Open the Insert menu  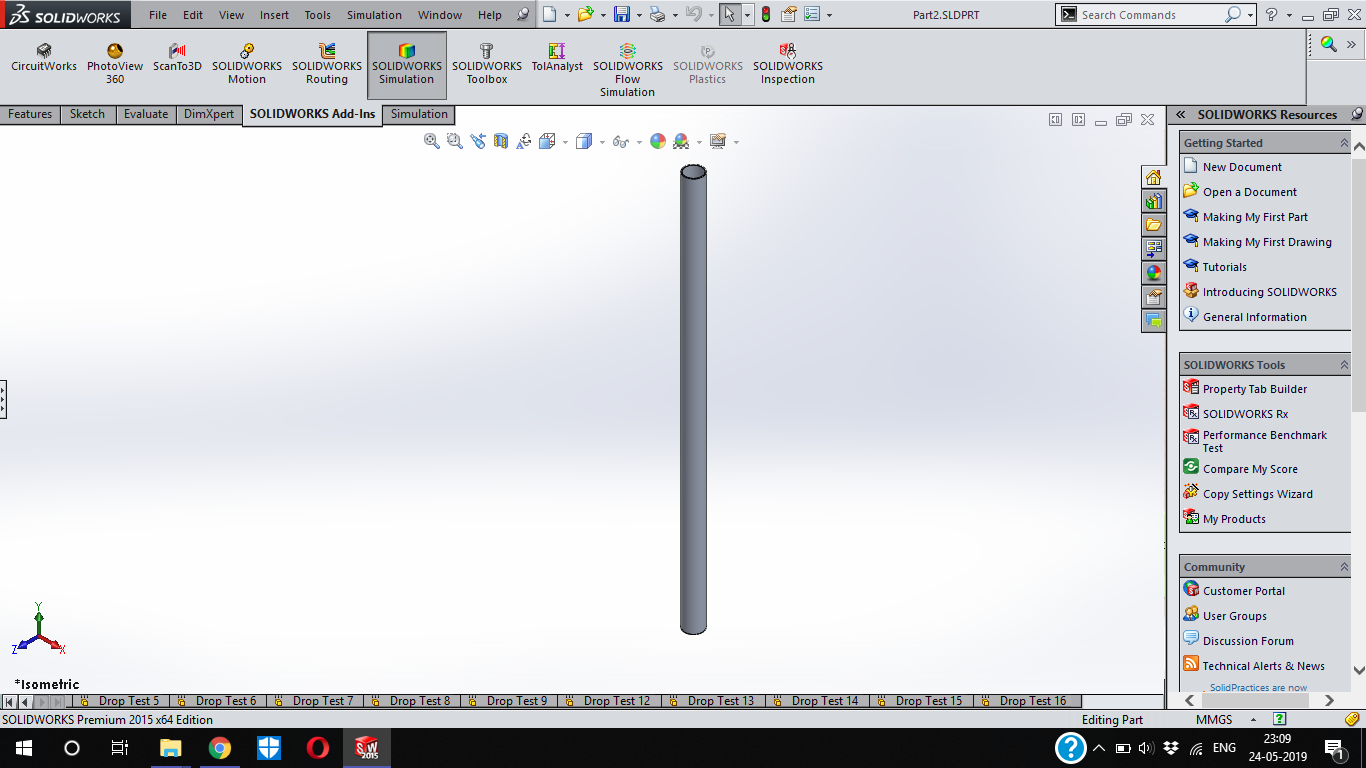pos(274,15)
